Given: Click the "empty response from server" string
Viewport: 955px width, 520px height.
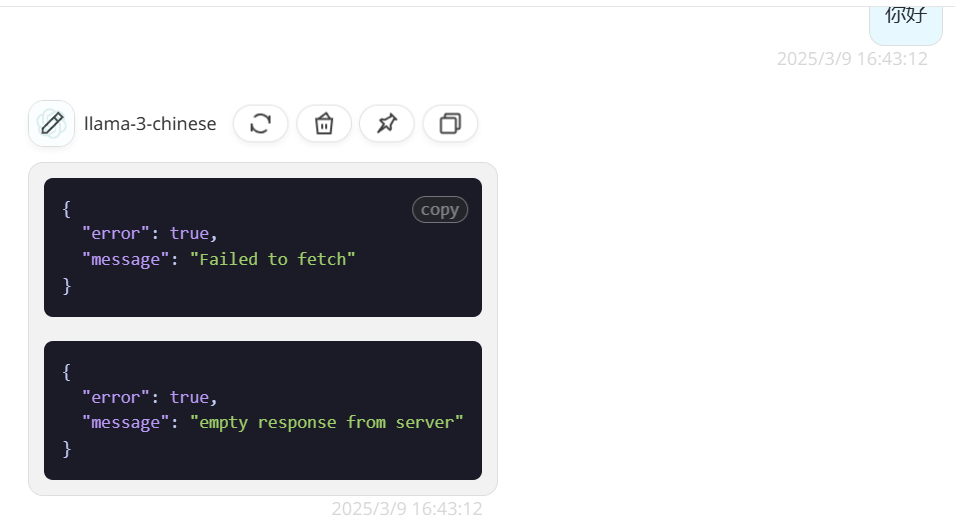Looking at the screenshot, I should [327, 422].
